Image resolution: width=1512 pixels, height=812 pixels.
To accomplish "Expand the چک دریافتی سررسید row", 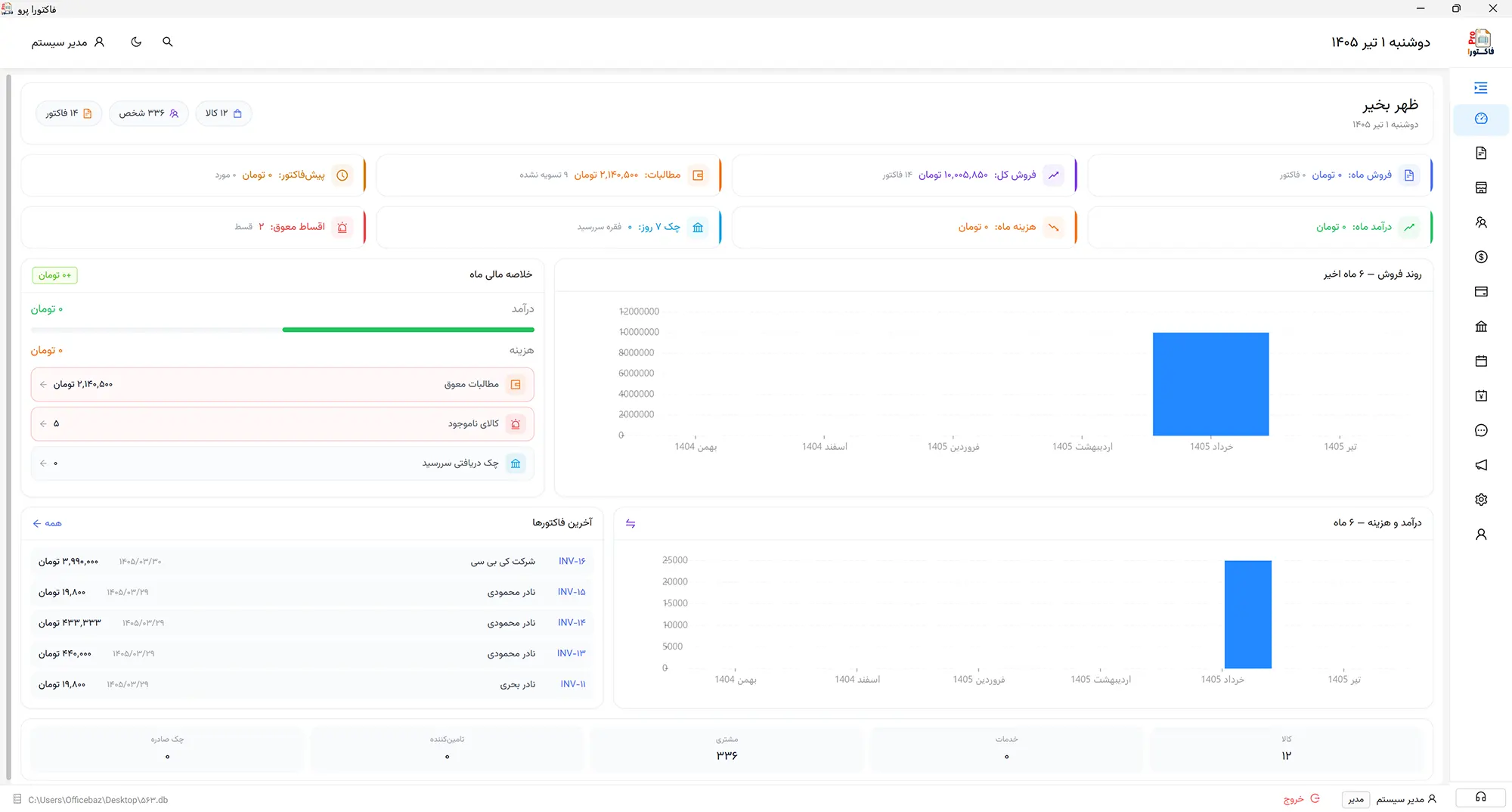I will coord(283,463).
